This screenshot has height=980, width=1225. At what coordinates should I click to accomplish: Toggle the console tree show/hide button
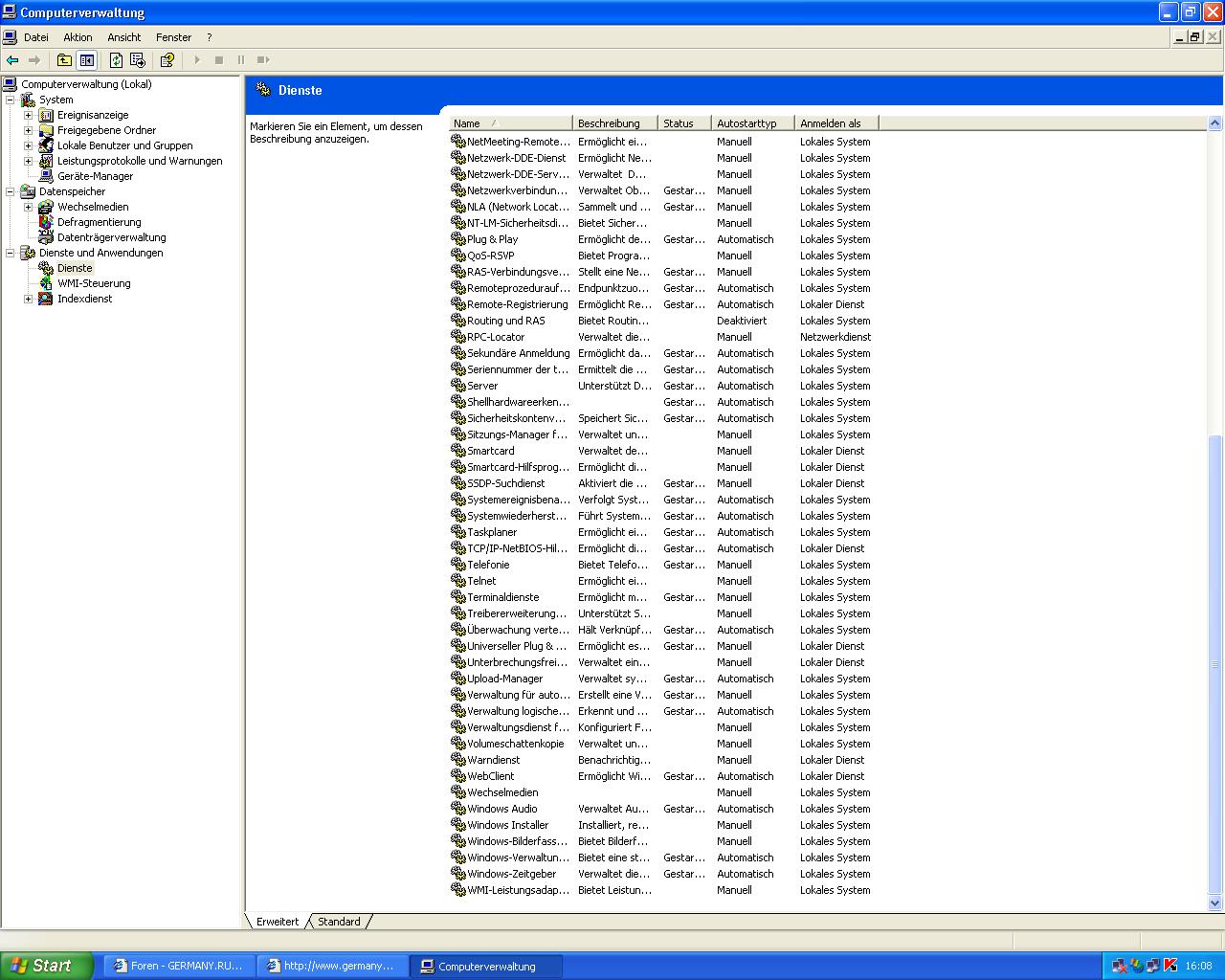click(x=87, y=60)
